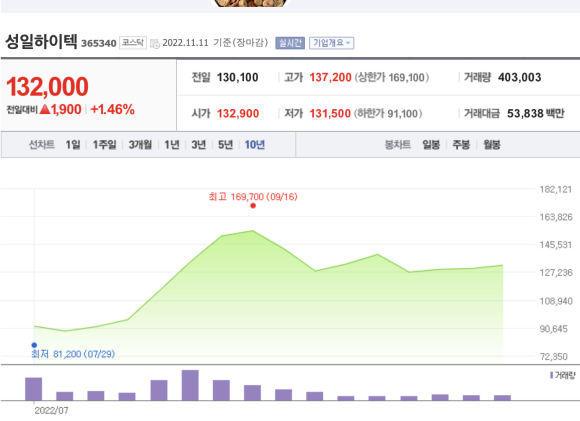Click the tallest purple volume bar
Screen dimensions: 580x421
tap(190, 385)
